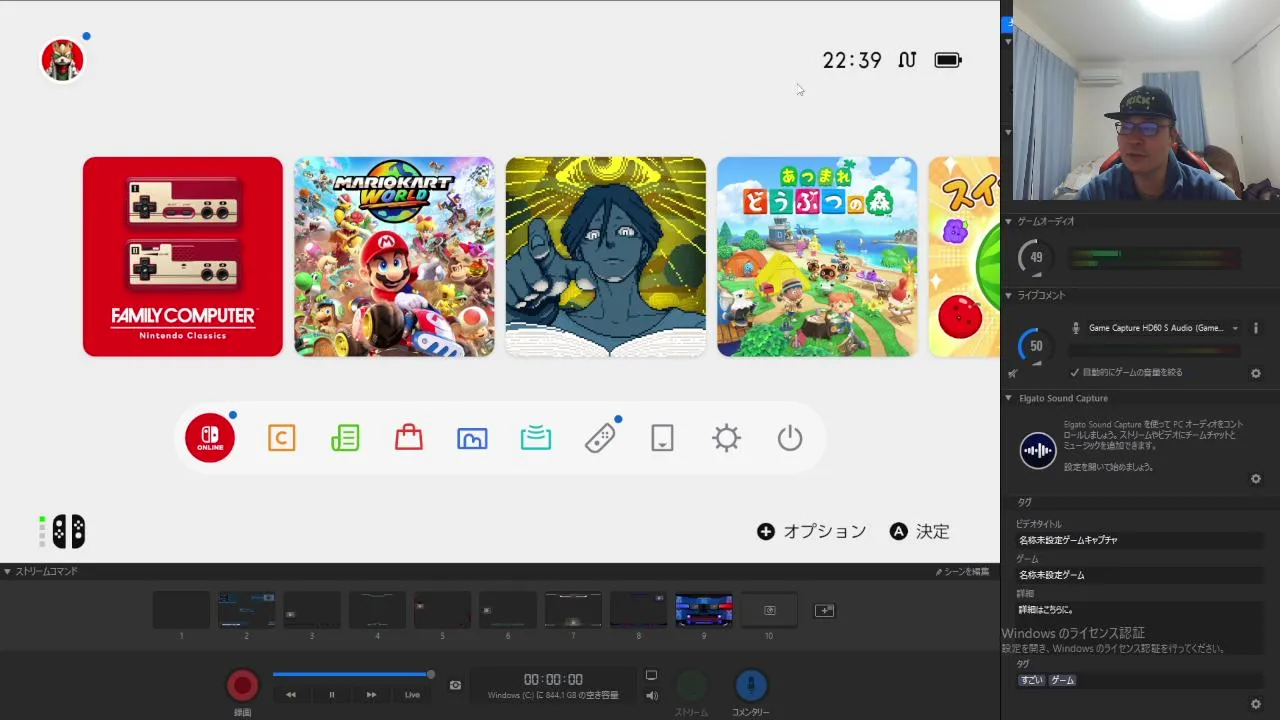Screen dimensions: 1280x720
Task: Open the Fox user profile avatar
Action: pos(62,60)
